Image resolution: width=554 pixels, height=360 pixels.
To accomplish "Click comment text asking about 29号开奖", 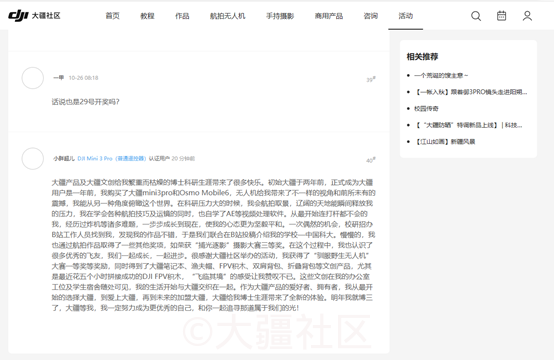I will pyautogui.click(x=86, y=102).
